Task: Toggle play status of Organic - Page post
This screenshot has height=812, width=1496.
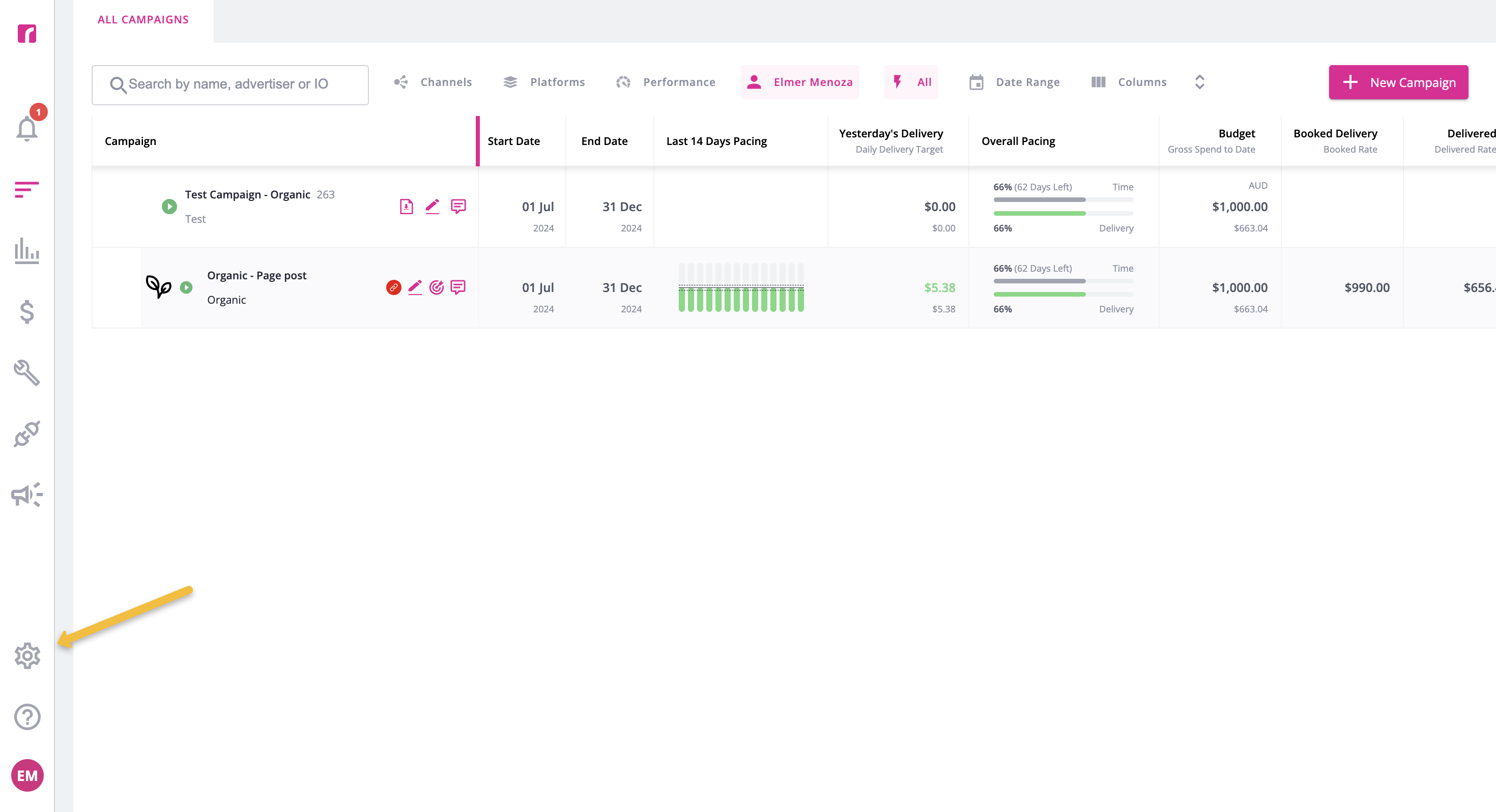Action: pos(186,287)
